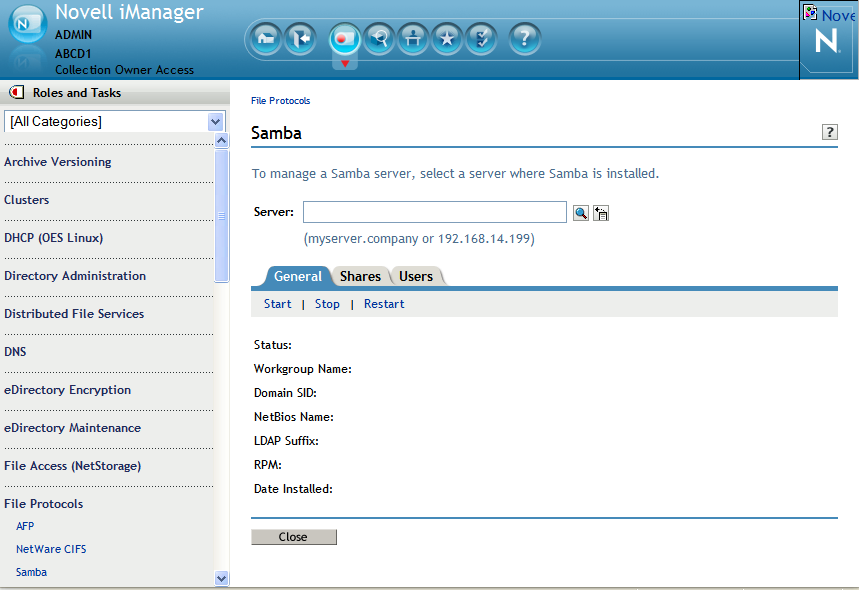The height and width of the screenshot is (590, 859).
Task: Focus the Server input field
Action: [x=435, y=212]
